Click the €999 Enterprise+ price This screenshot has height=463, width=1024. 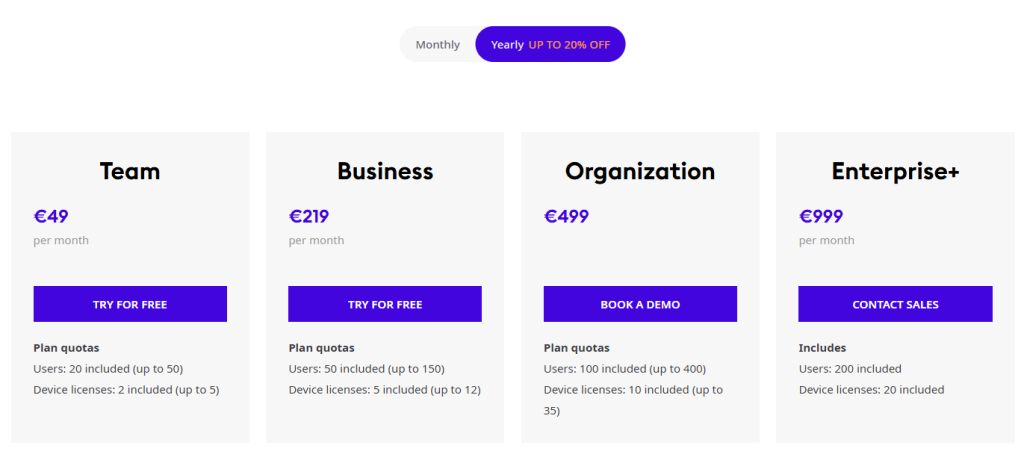pyautogui.click(x=821, y=216)
